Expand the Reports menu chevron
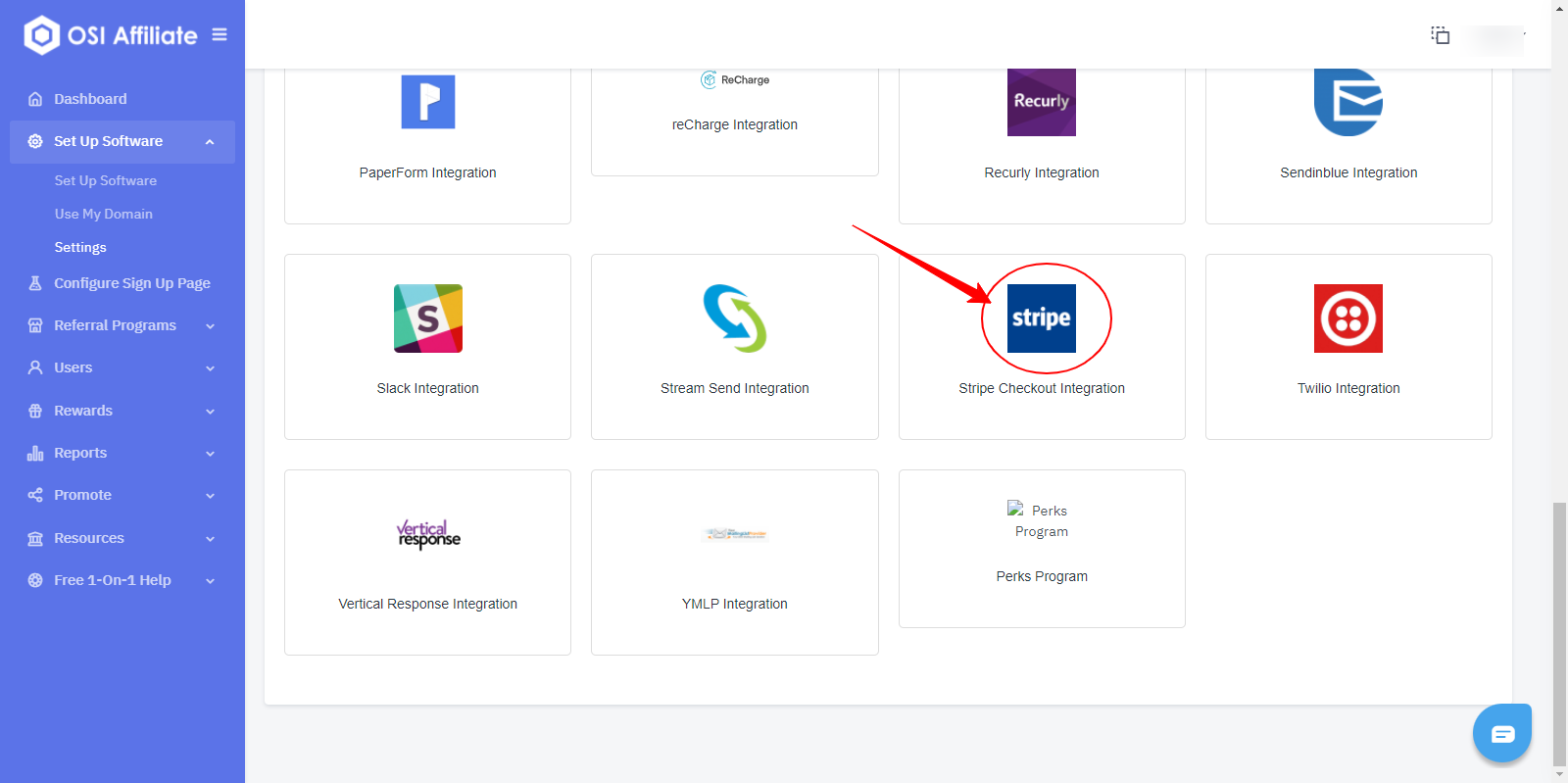This screenshot has height=783, width=1568. coord(210,454)
